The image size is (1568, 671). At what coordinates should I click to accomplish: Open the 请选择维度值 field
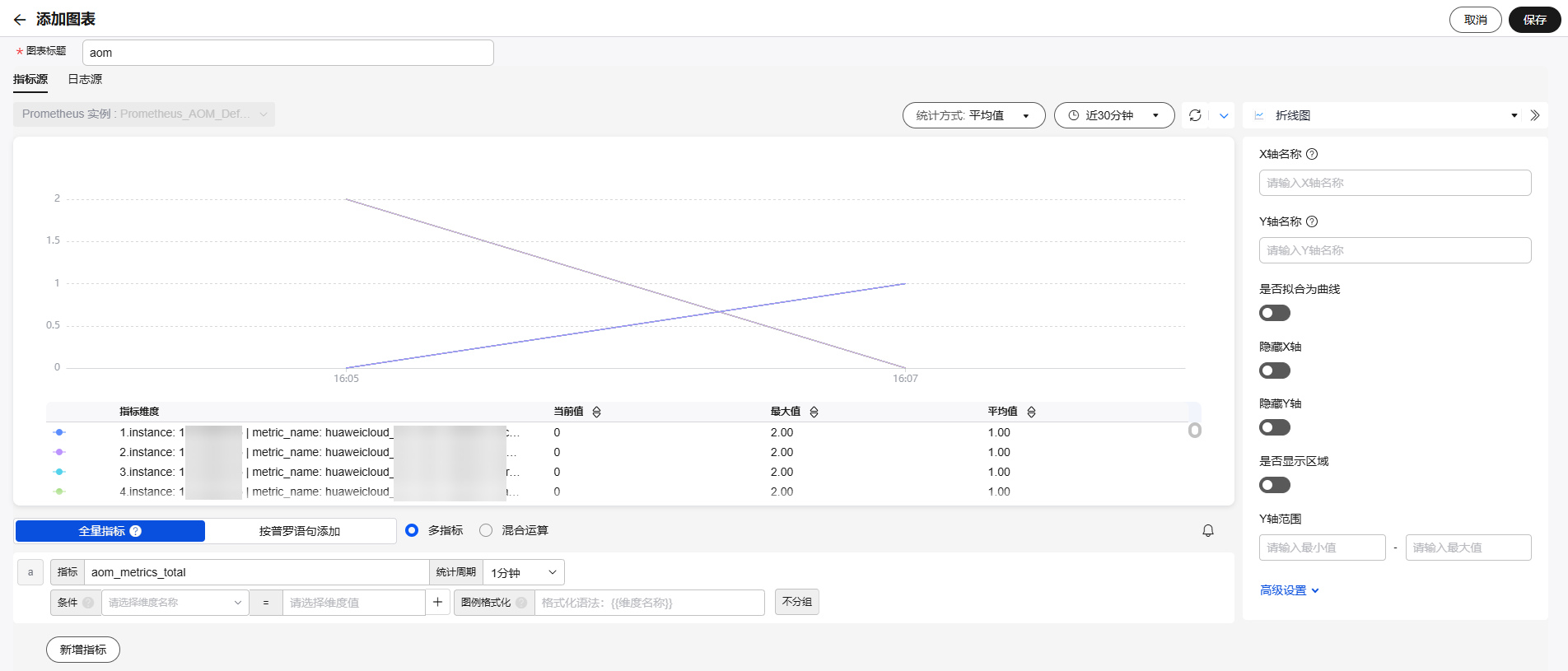point(354,603)
